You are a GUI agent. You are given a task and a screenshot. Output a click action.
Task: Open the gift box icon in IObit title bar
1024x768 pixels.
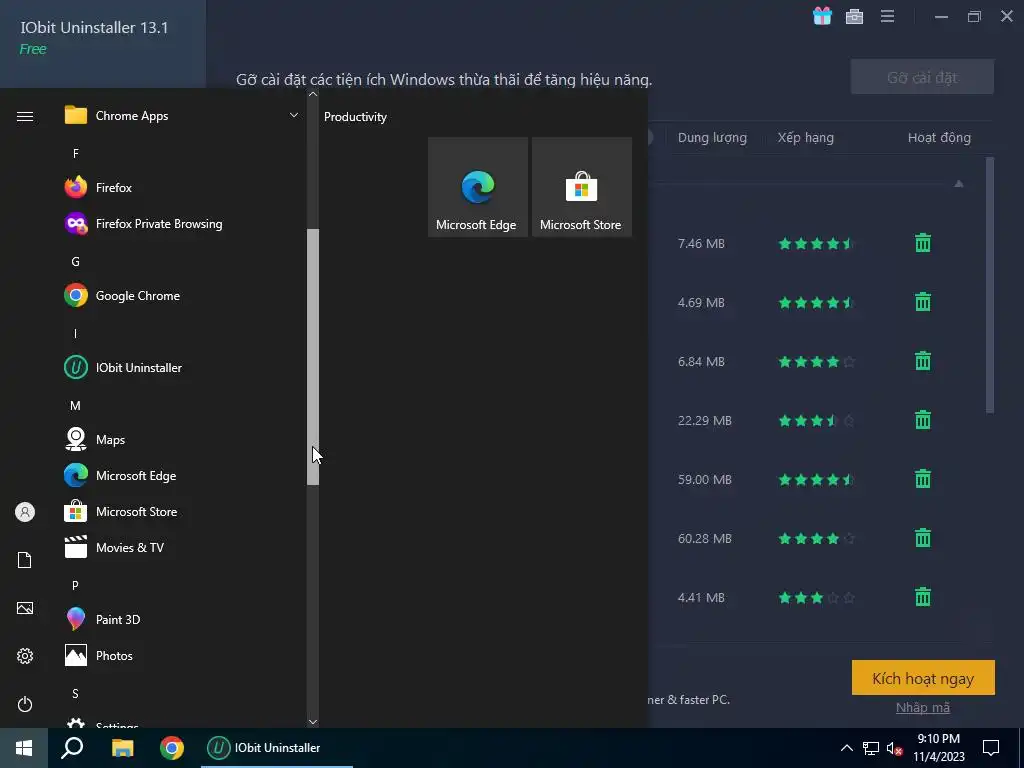(x=822, y=16)
